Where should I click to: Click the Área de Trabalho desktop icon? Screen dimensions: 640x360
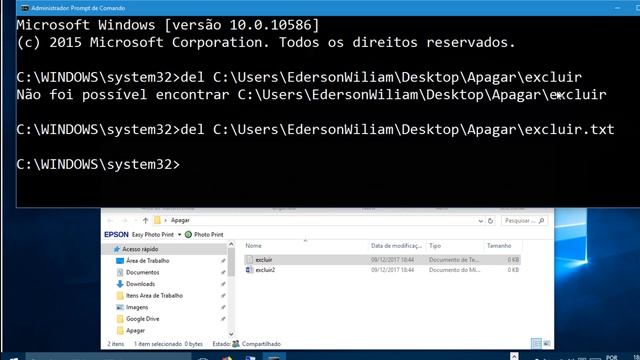click(x=120, y=260)
